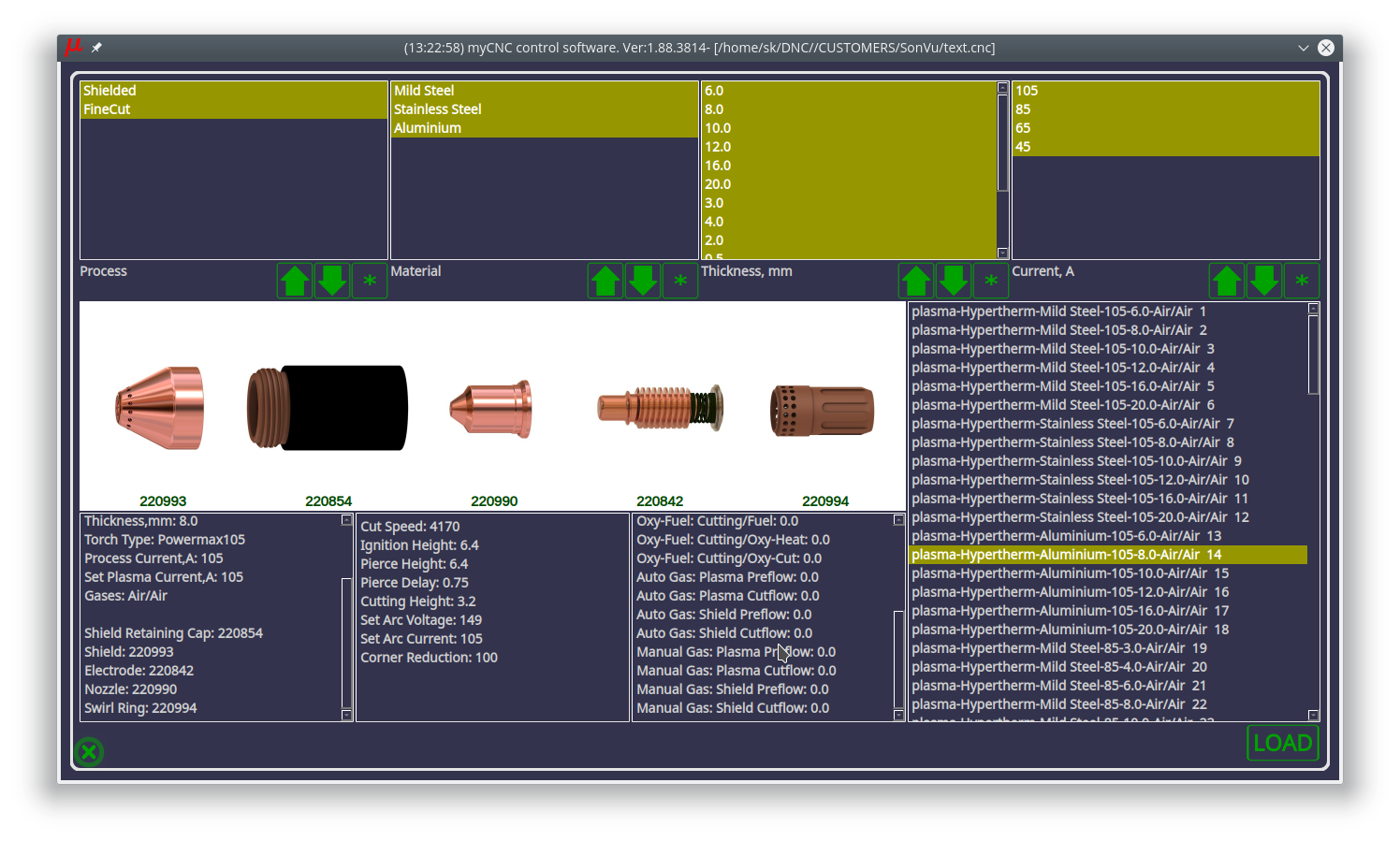The height and width of the screenshot is (841, 1400).
Task: Select profile Aluminium-105-6.0-Air/Air 13
Action: (x=1109, y=536)
